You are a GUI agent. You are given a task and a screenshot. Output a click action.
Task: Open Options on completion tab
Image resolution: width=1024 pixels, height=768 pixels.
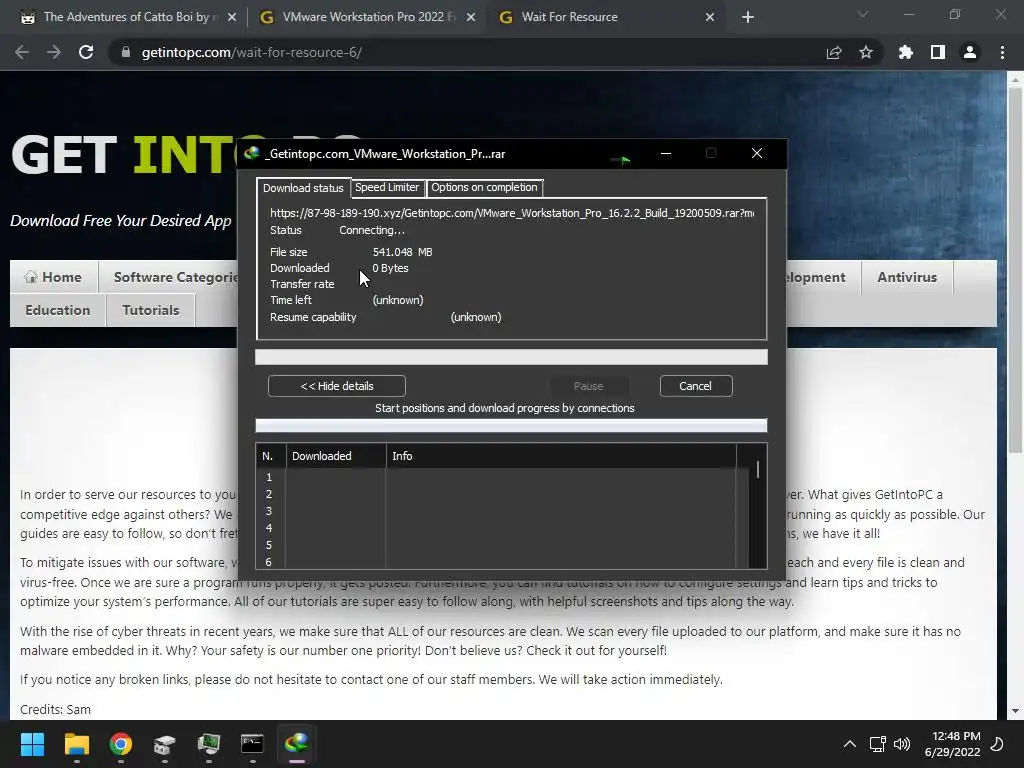coord(485,187)
